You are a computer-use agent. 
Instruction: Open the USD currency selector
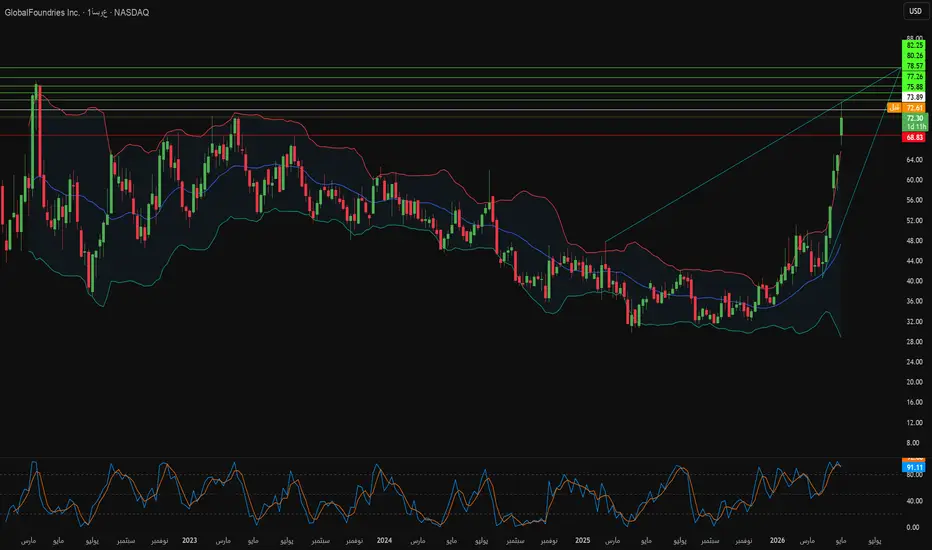(915, 11)
